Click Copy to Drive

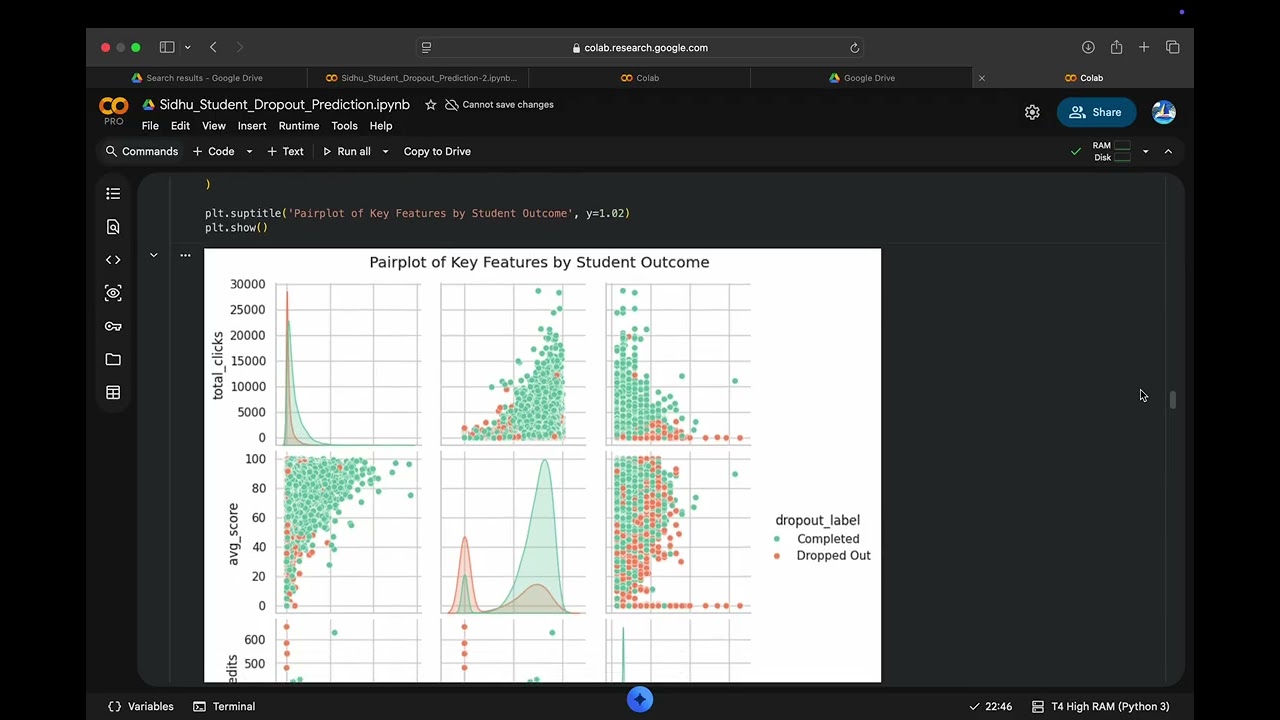(x=437, y=152)
